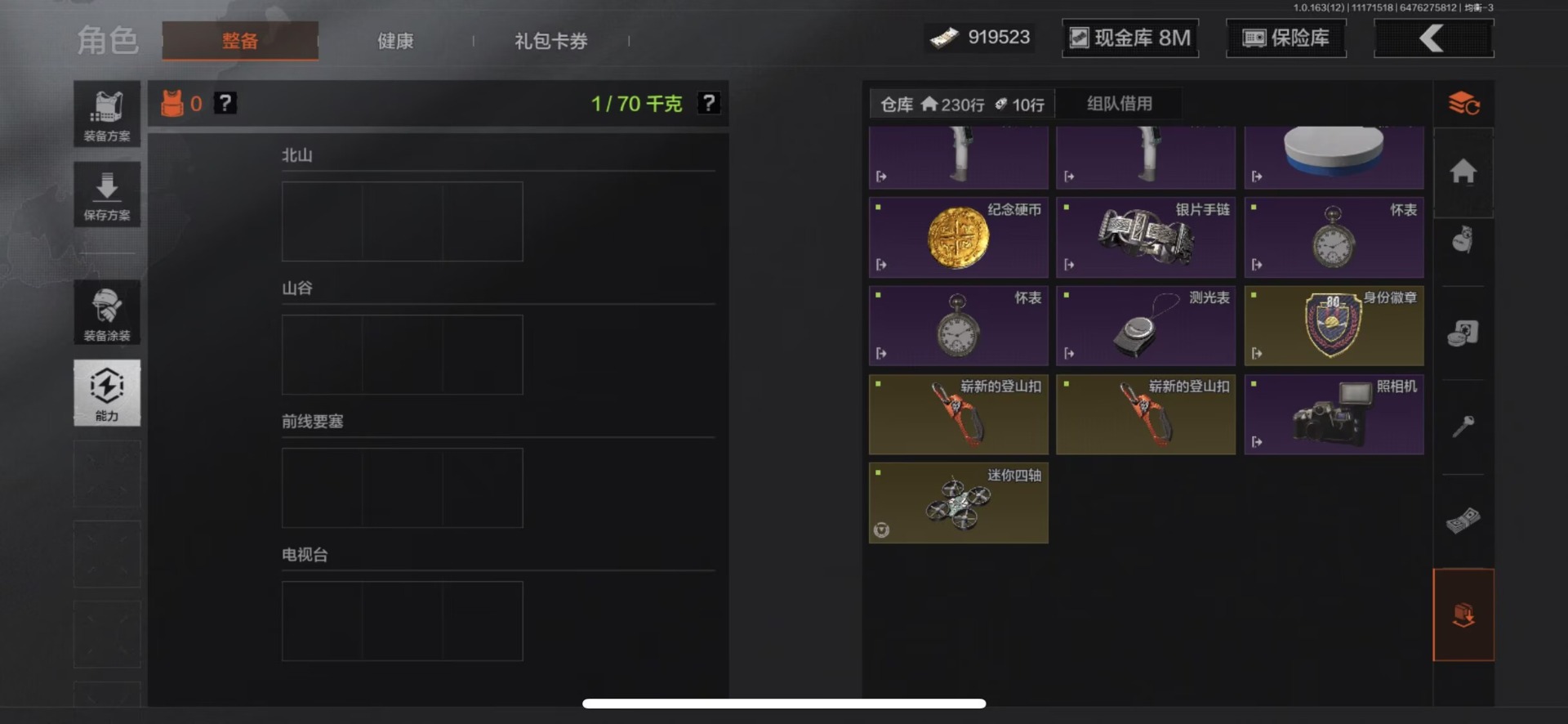The height and width of the screenshot is (724, 1568).
Task: Open the 礼包卡券 tab
Action: click(551, 41)
